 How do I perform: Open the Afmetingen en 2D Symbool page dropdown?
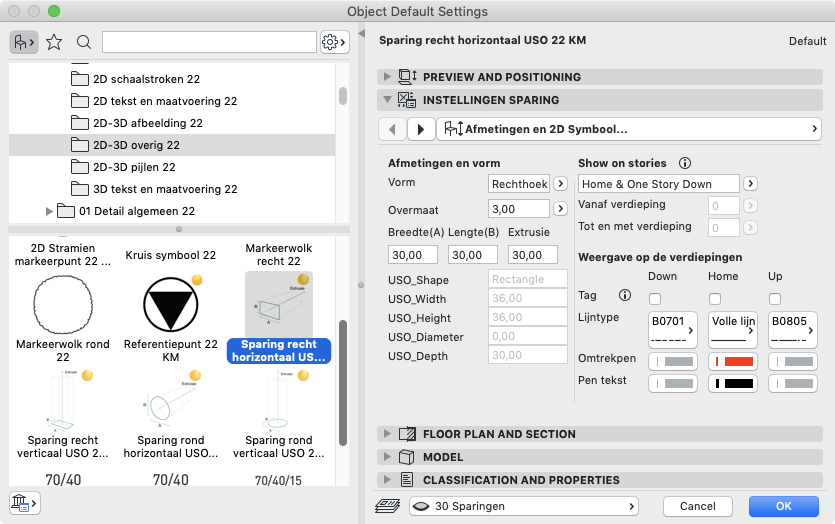click(629, 129)
